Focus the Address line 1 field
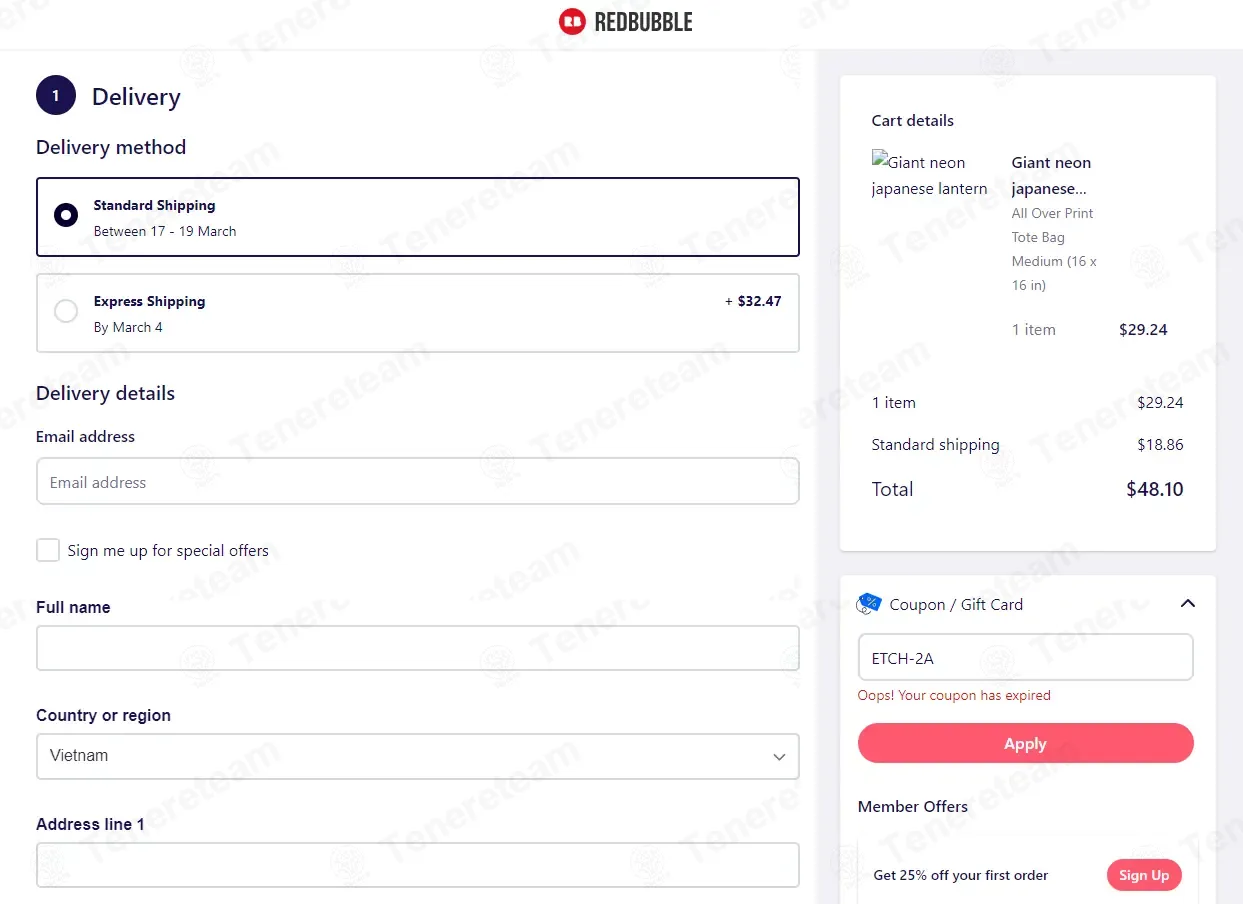 (418, 865)
